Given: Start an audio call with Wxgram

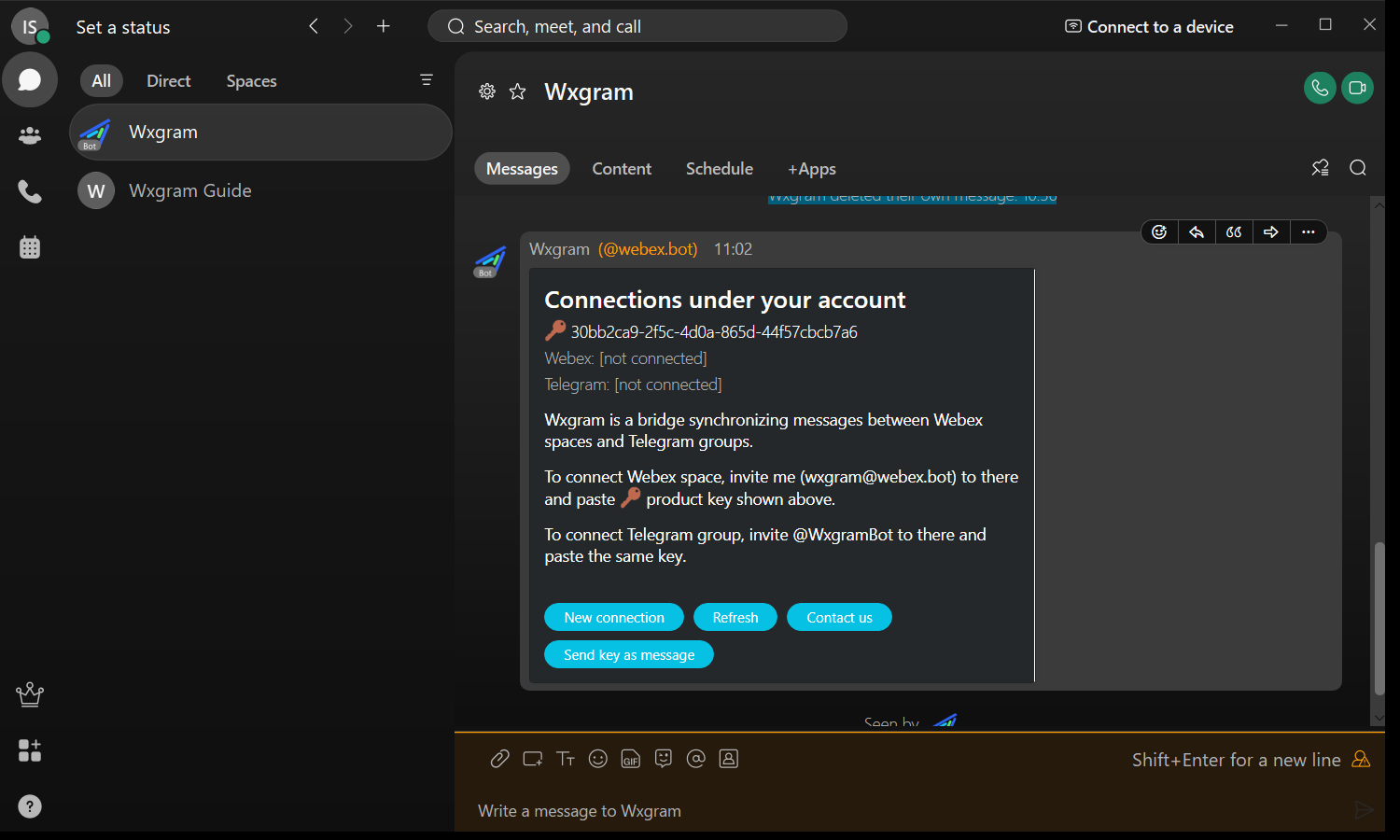Looking at the screenshot, I should pyautogui.click(x=1319, y=89).
